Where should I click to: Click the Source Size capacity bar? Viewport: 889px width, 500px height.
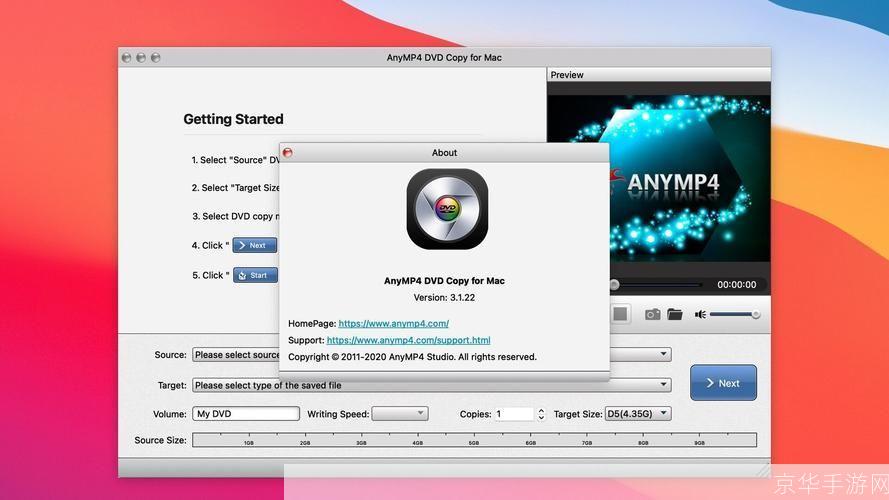pos(475,440)
